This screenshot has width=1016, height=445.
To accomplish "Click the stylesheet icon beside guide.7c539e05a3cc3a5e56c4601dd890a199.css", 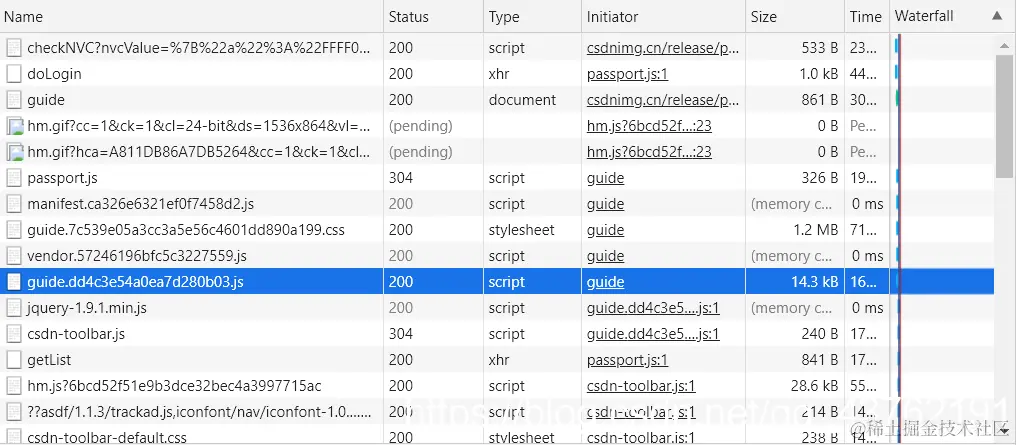I will (x=14, y=229).
